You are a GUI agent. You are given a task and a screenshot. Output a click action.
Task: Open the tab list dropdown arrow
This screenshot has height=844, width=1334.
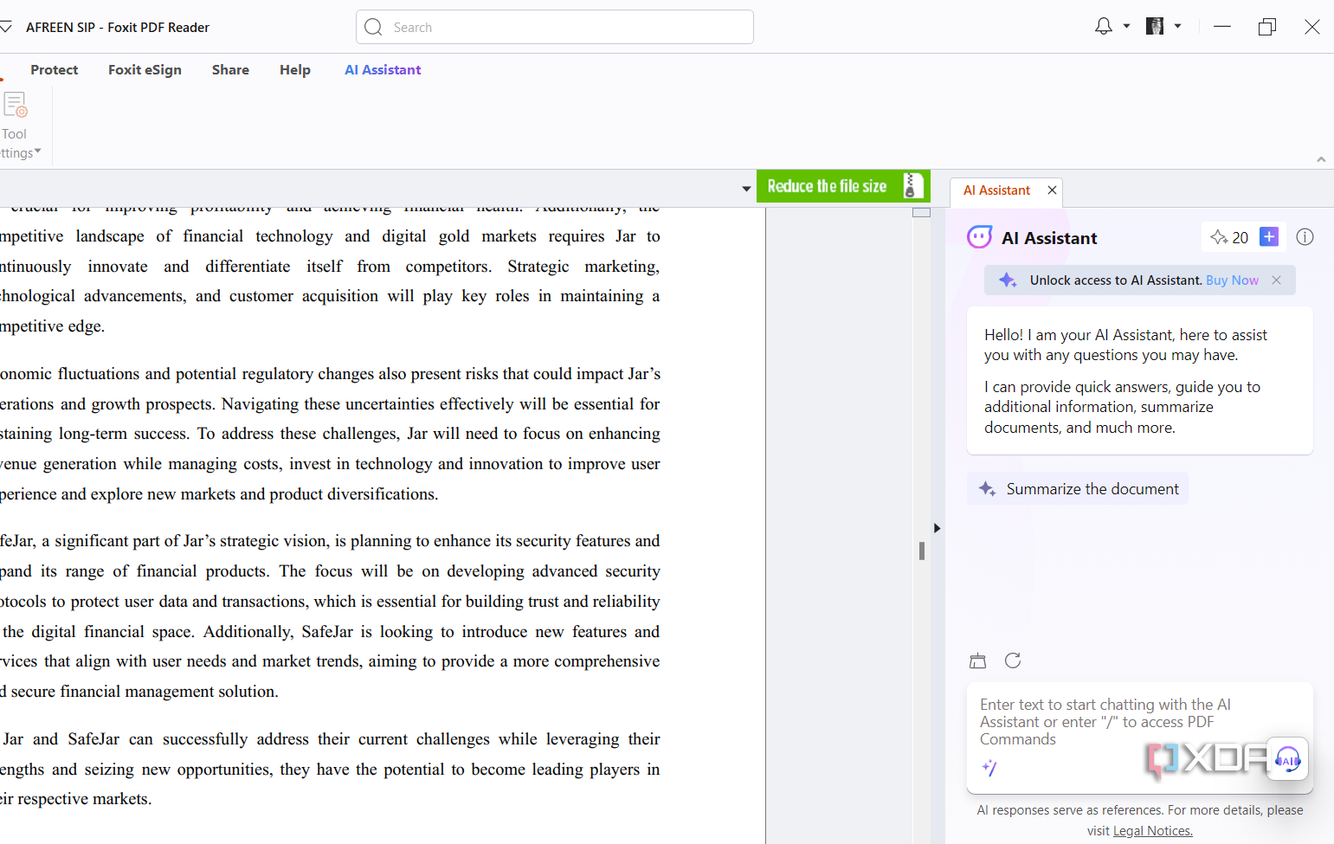point(746,188)
